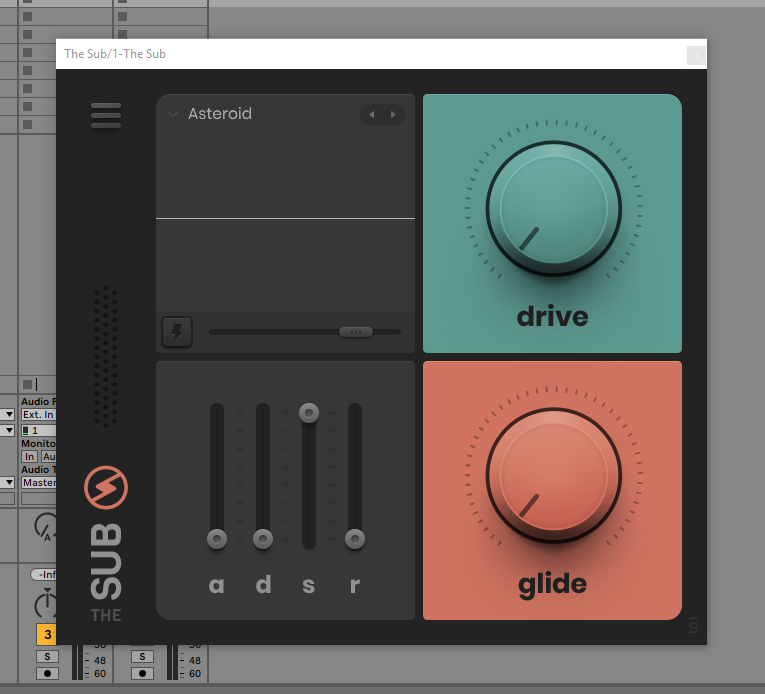Set monitor to Auto
The image size is (765, 694).
48,456
